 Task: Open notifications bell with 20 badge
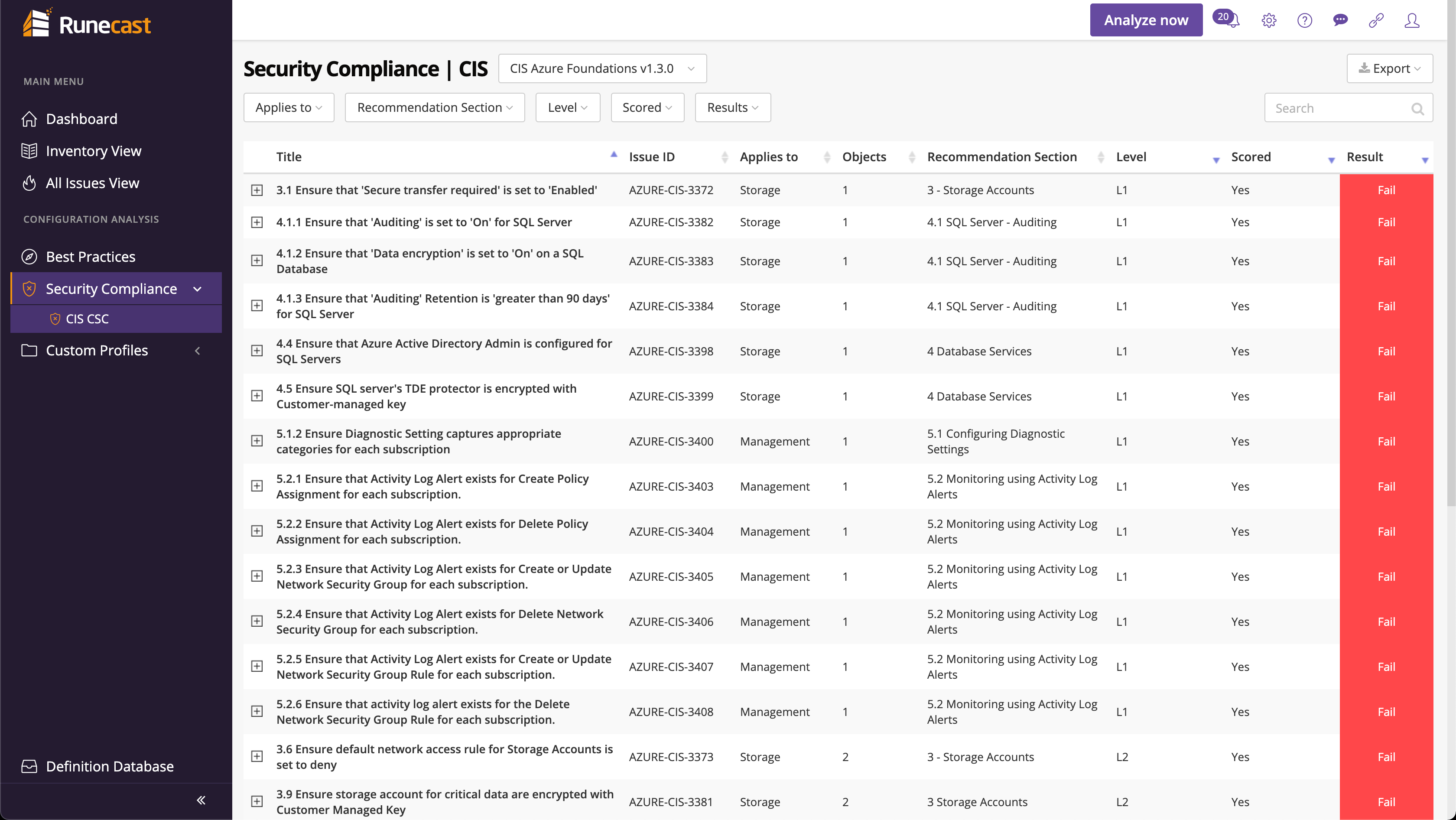pyautogui.click(x=1226, y=19)
